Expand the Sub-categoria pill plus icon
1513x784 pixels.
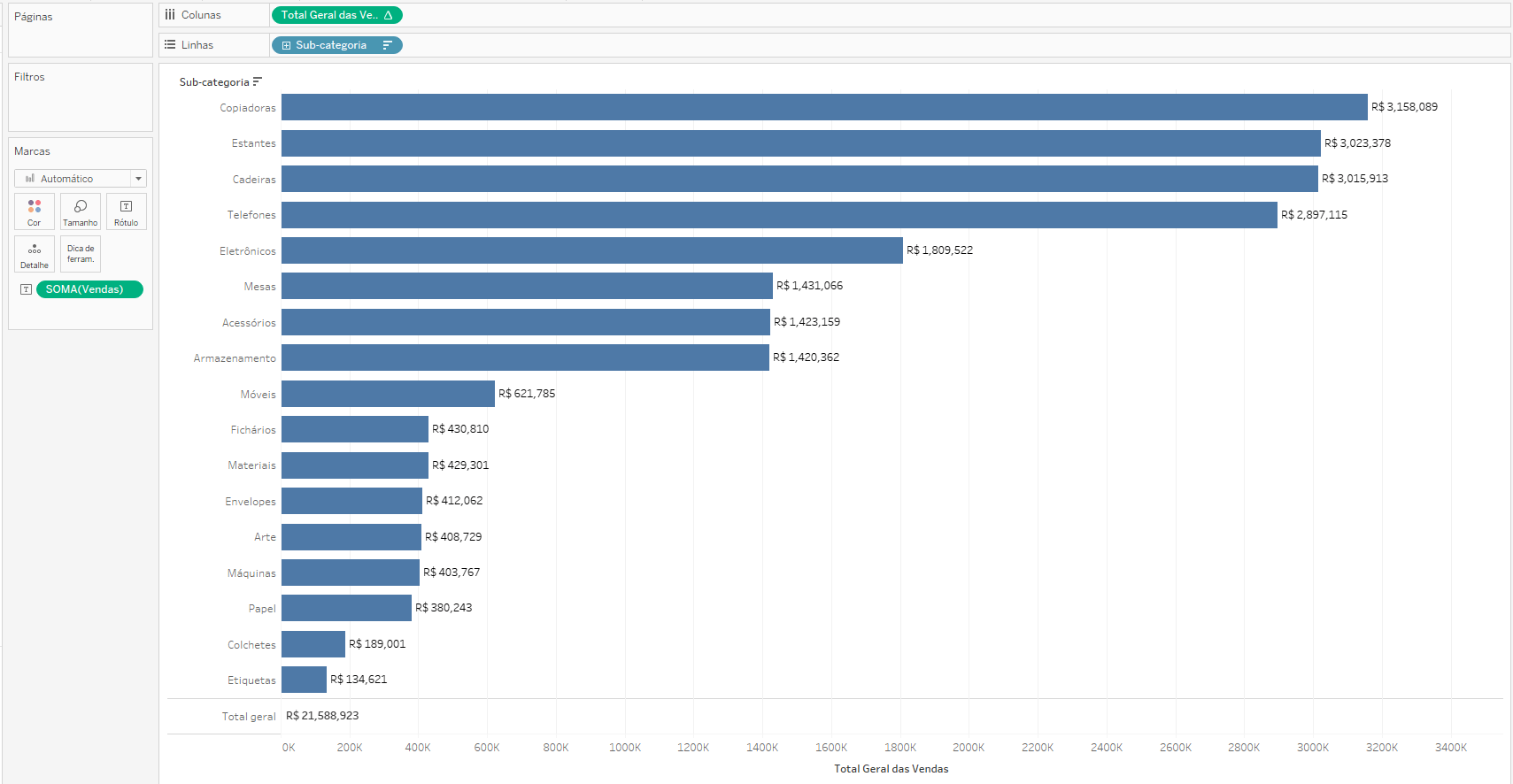click(286, 45)
